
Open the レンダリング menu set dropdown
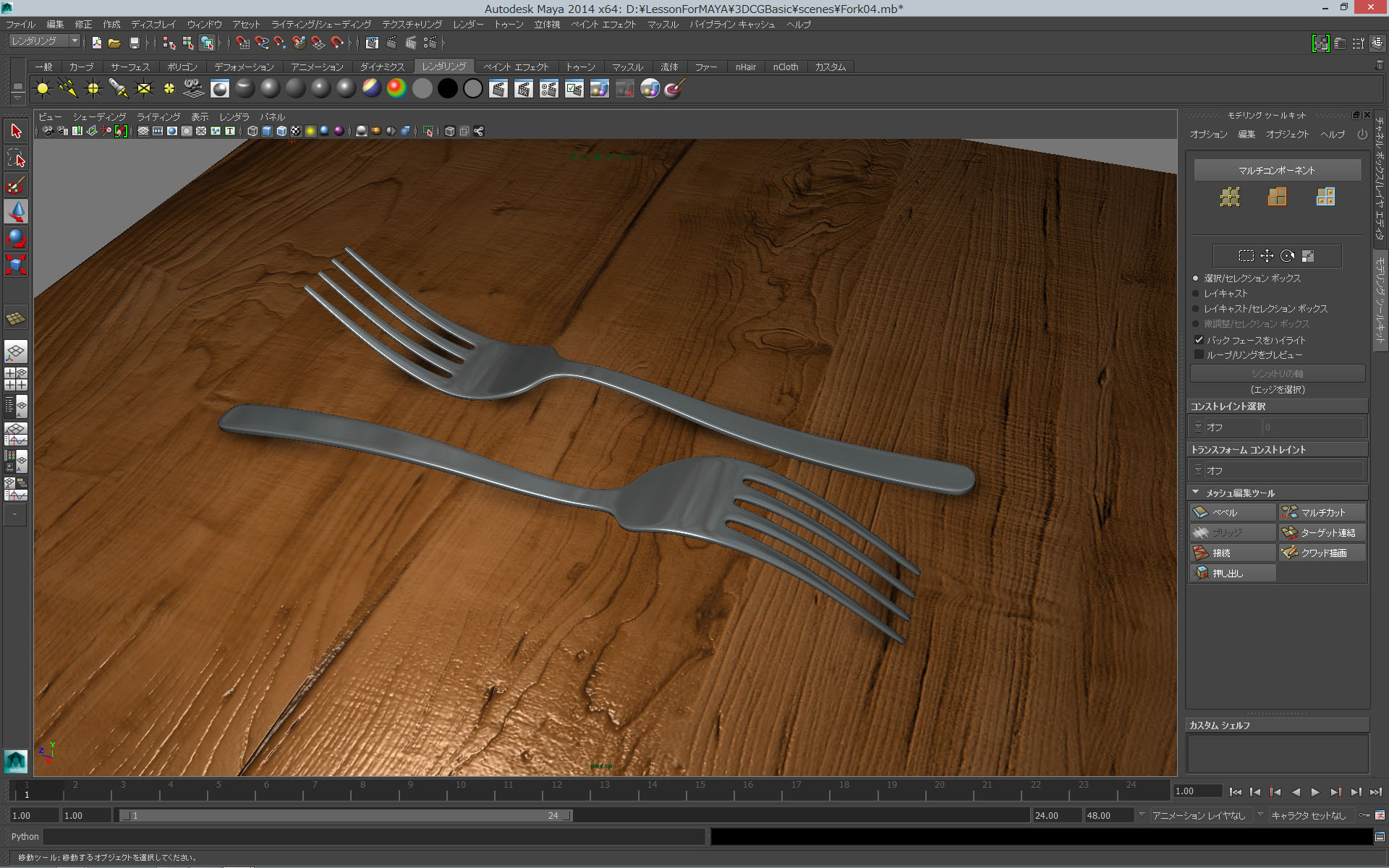coord(72,41)
